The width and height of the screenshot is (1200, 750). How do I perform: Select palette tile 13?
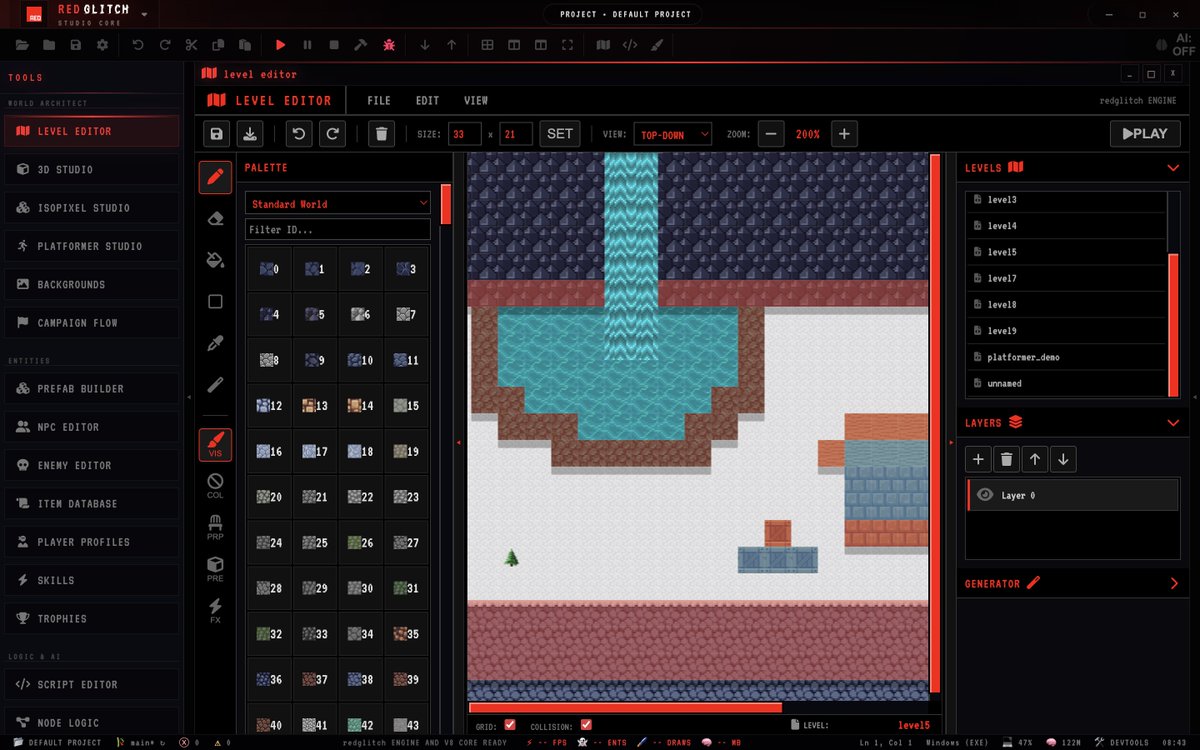pyautogui.click(x=315, y=406)
